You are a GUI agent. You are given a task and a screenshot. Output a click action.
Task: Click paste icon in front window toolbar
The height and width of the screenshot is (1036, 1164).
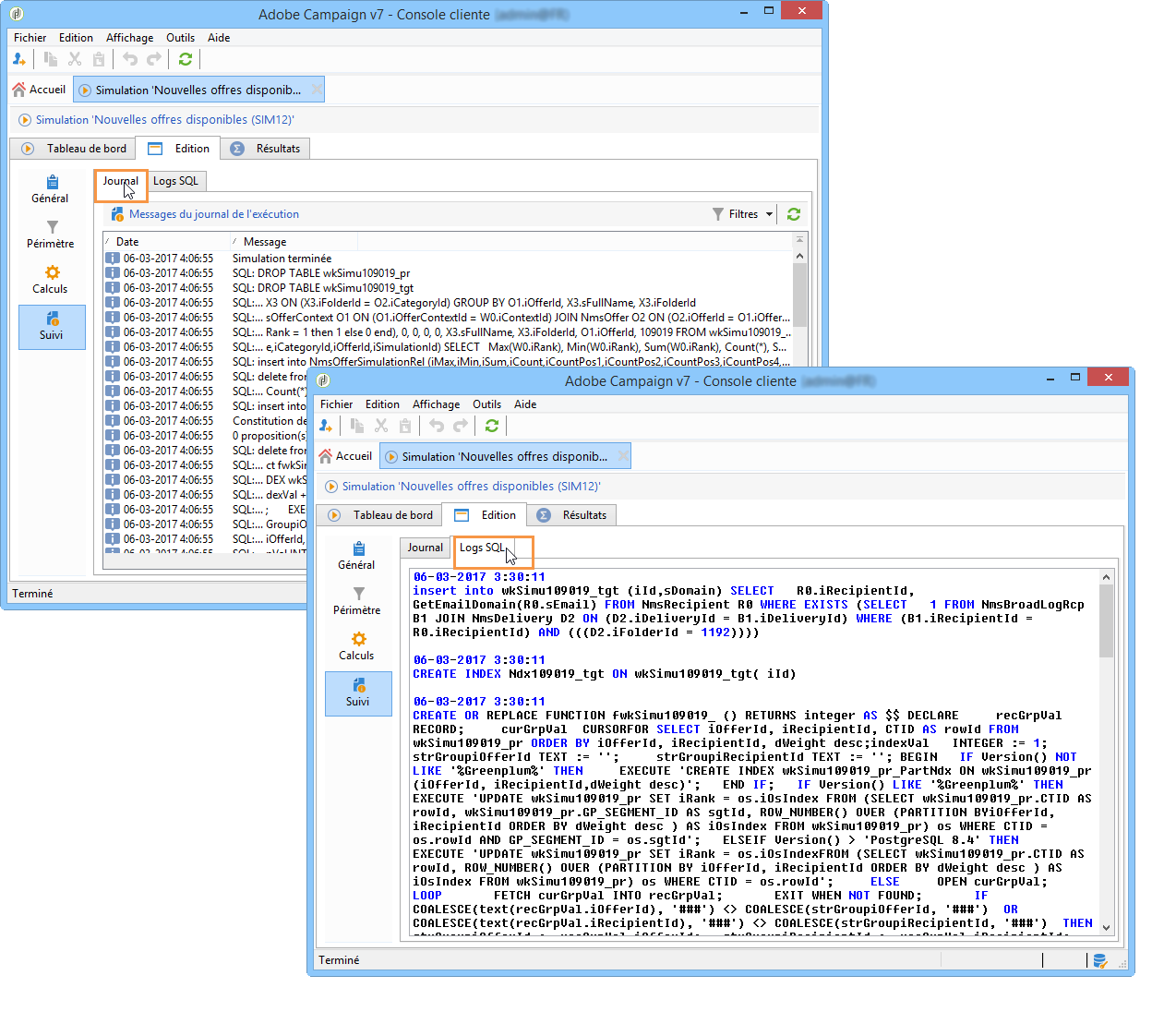click(405, 426)
